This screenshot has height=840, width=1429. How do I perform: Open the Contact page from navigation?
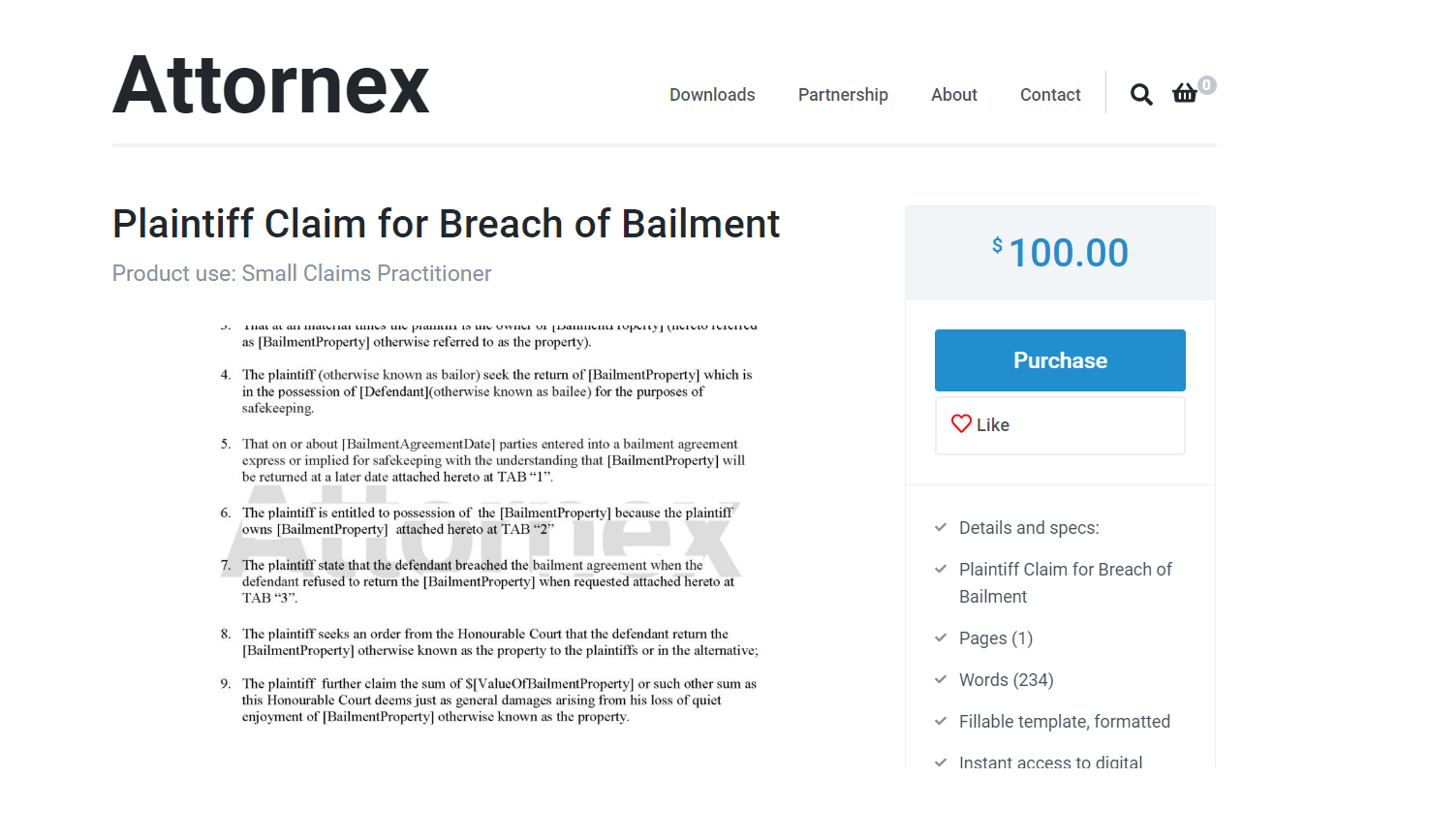coord(1049,94)
